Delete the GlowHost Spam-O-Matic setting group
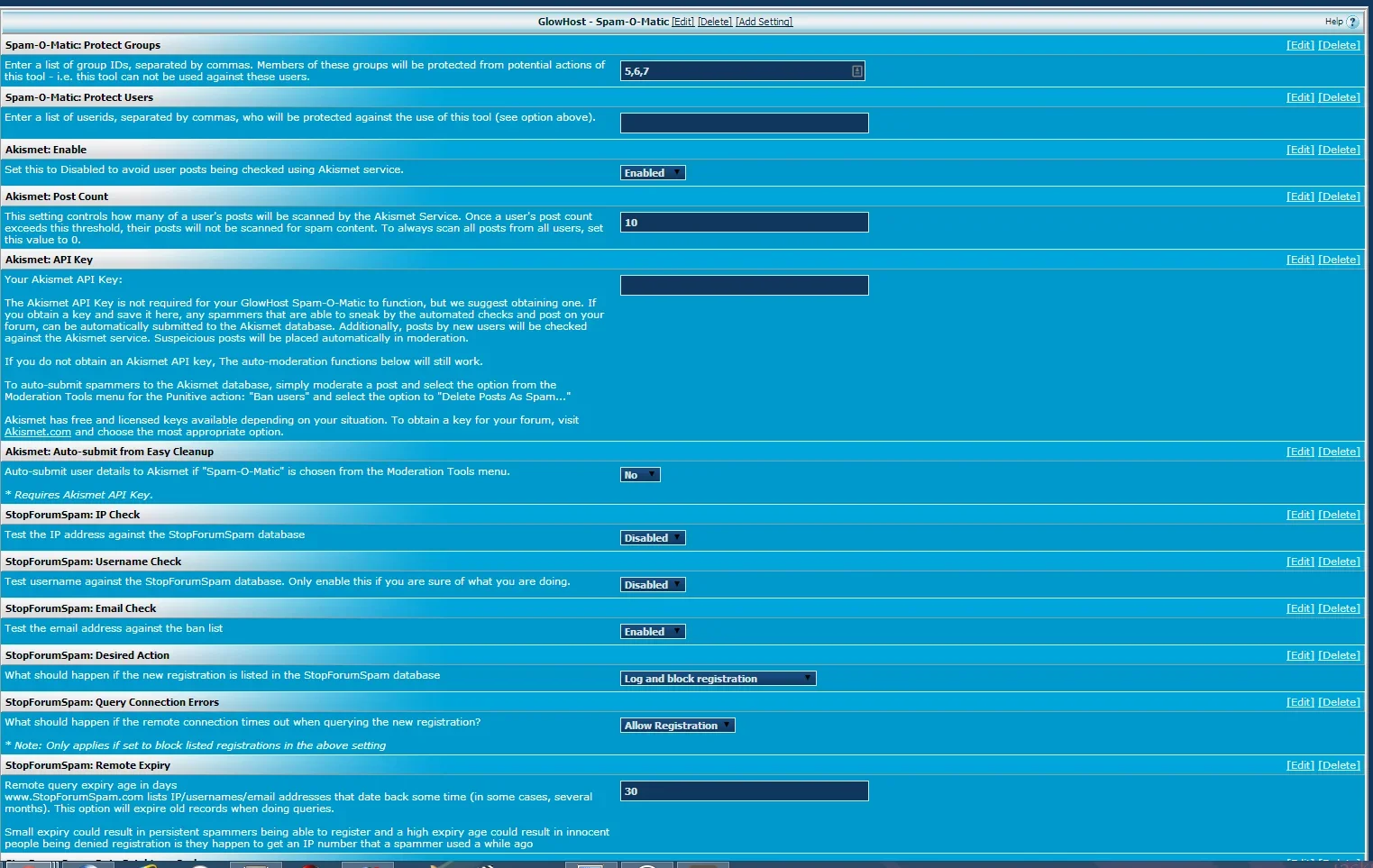The image size is (1373, 868). tap(715, 22)
